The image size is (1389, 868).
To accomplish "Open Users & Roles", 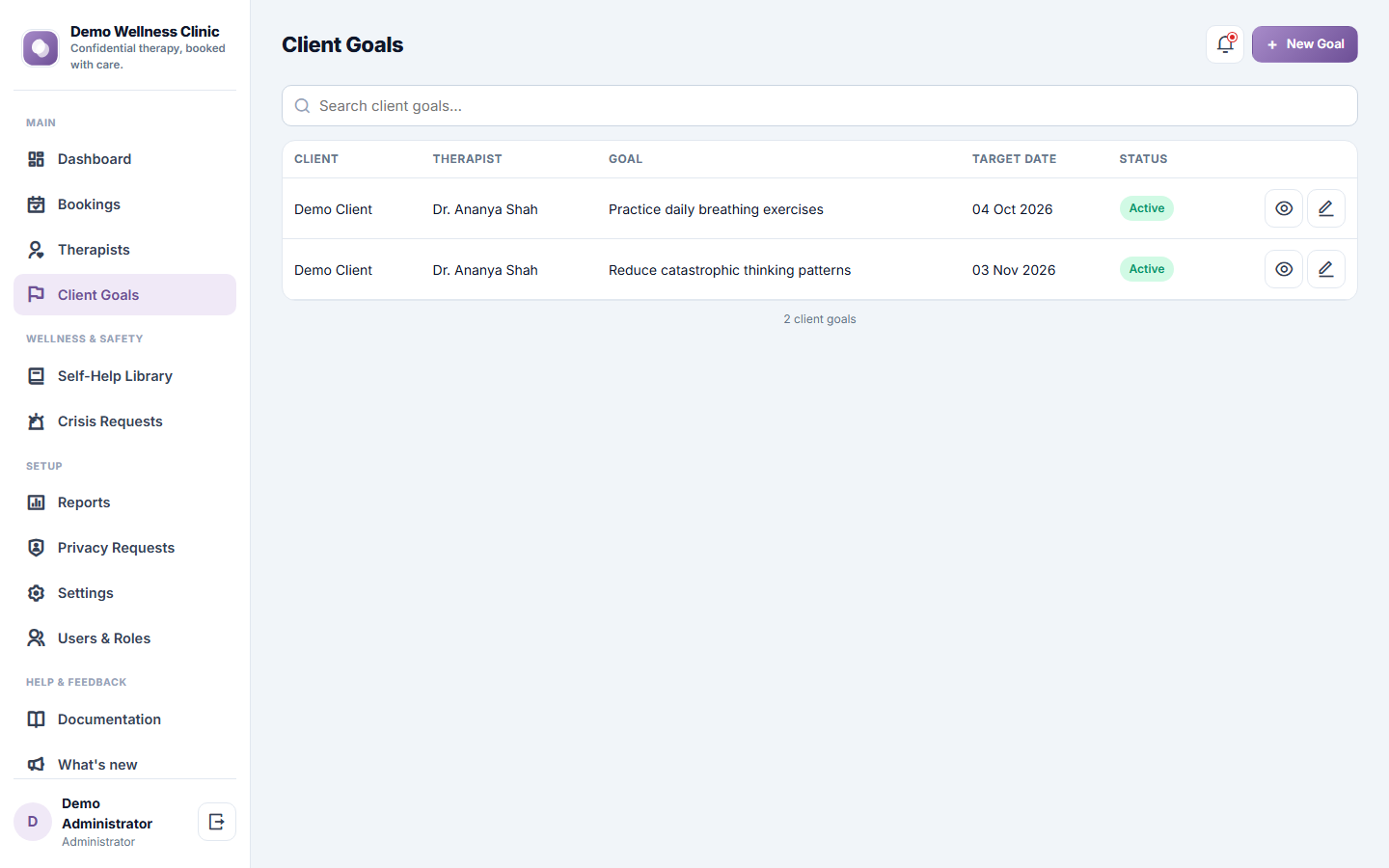I will tap(124, 638).
